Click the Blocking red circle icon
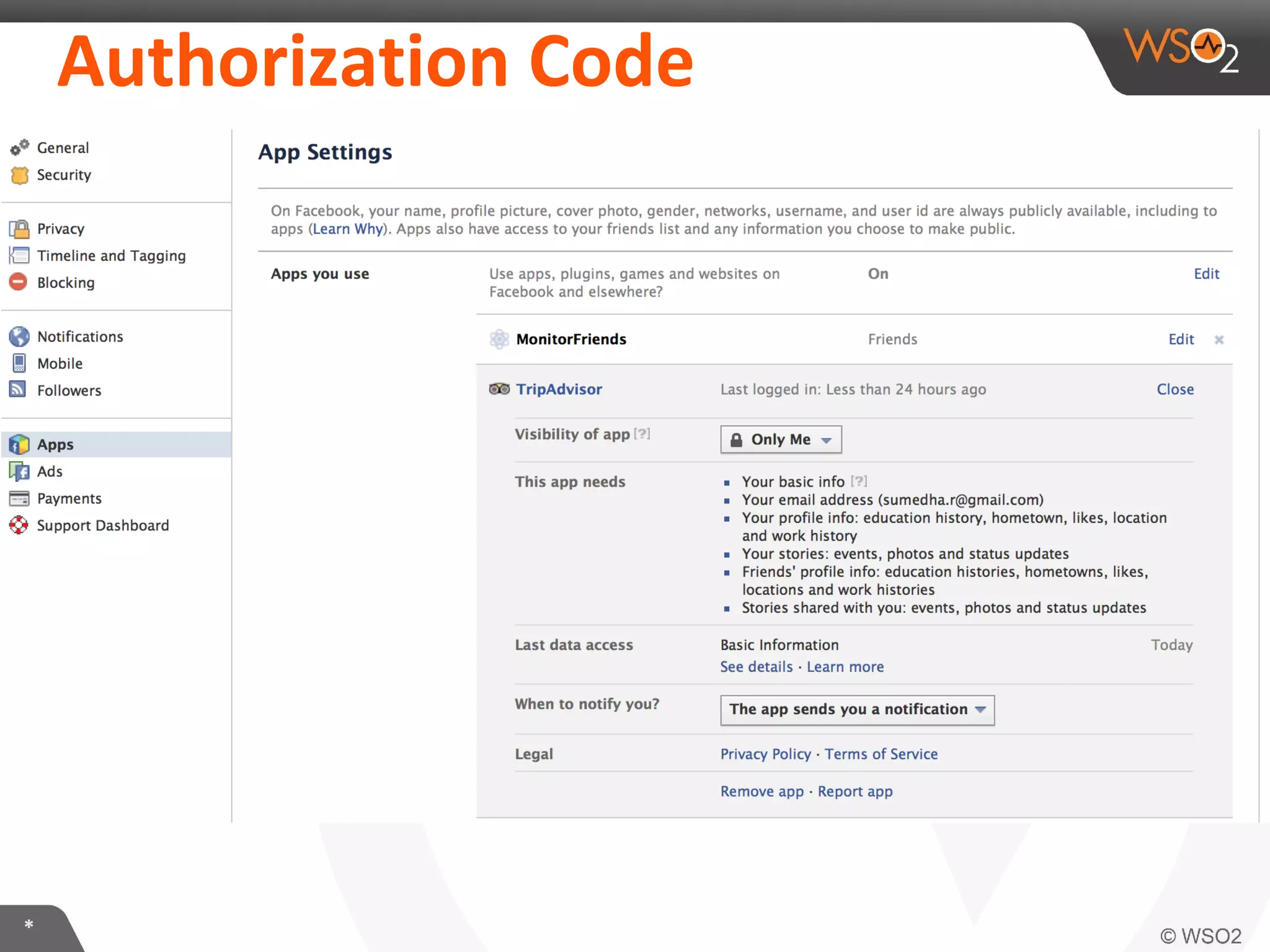1270x952 pixels. [19, 282]
